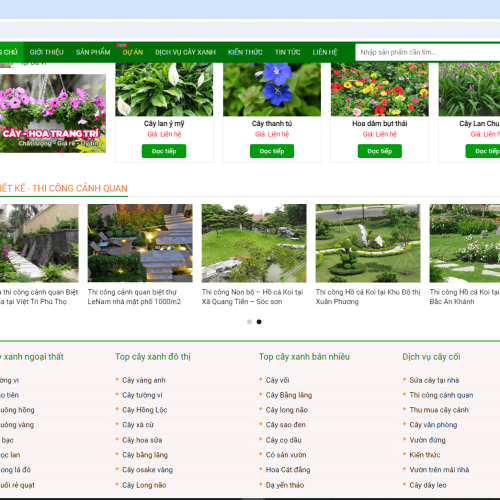Open the Hồ cá Koi Xuân Phương image

click(x=368, y=243)
